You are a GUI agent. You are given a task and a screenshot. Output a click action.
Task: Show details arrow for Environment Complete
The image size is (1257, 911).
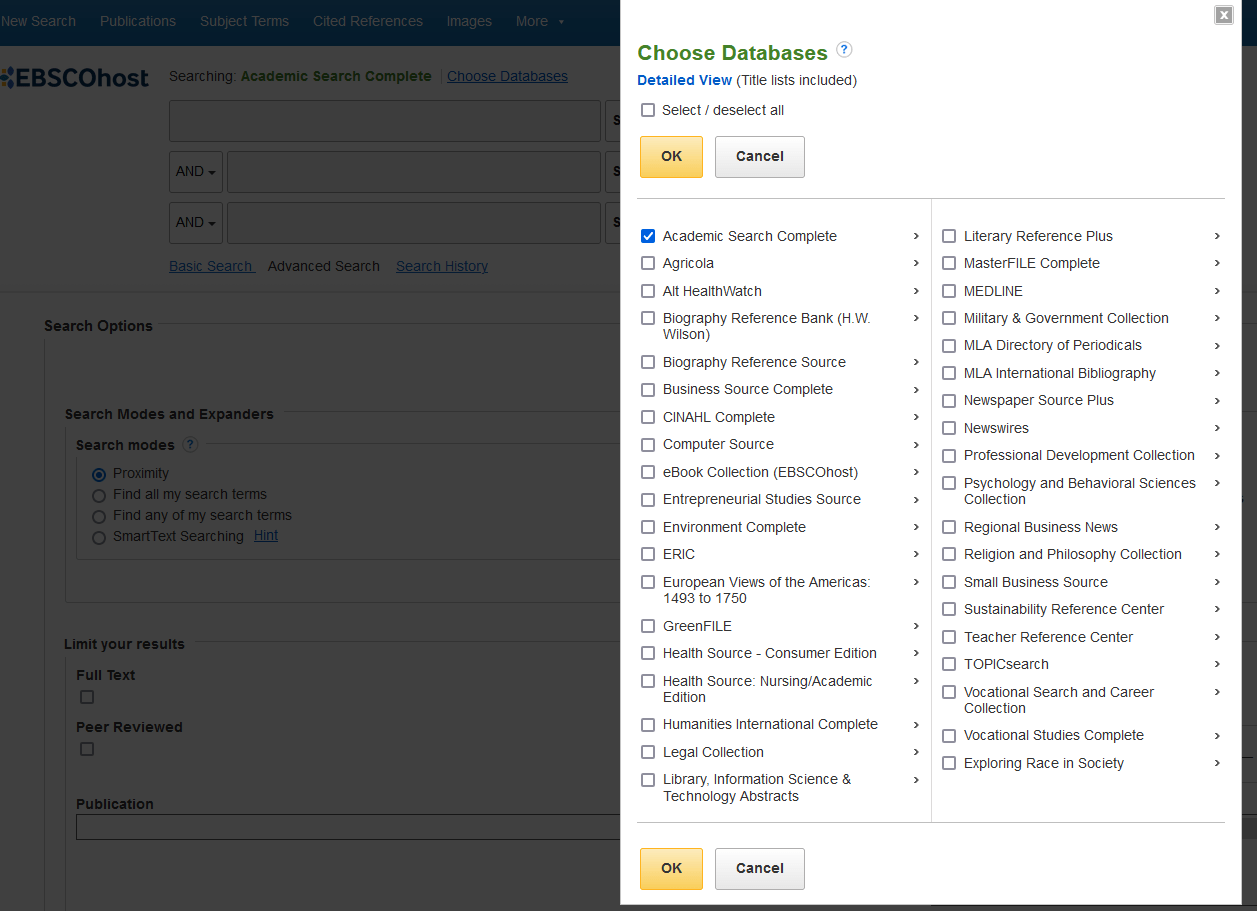(916, 527)
